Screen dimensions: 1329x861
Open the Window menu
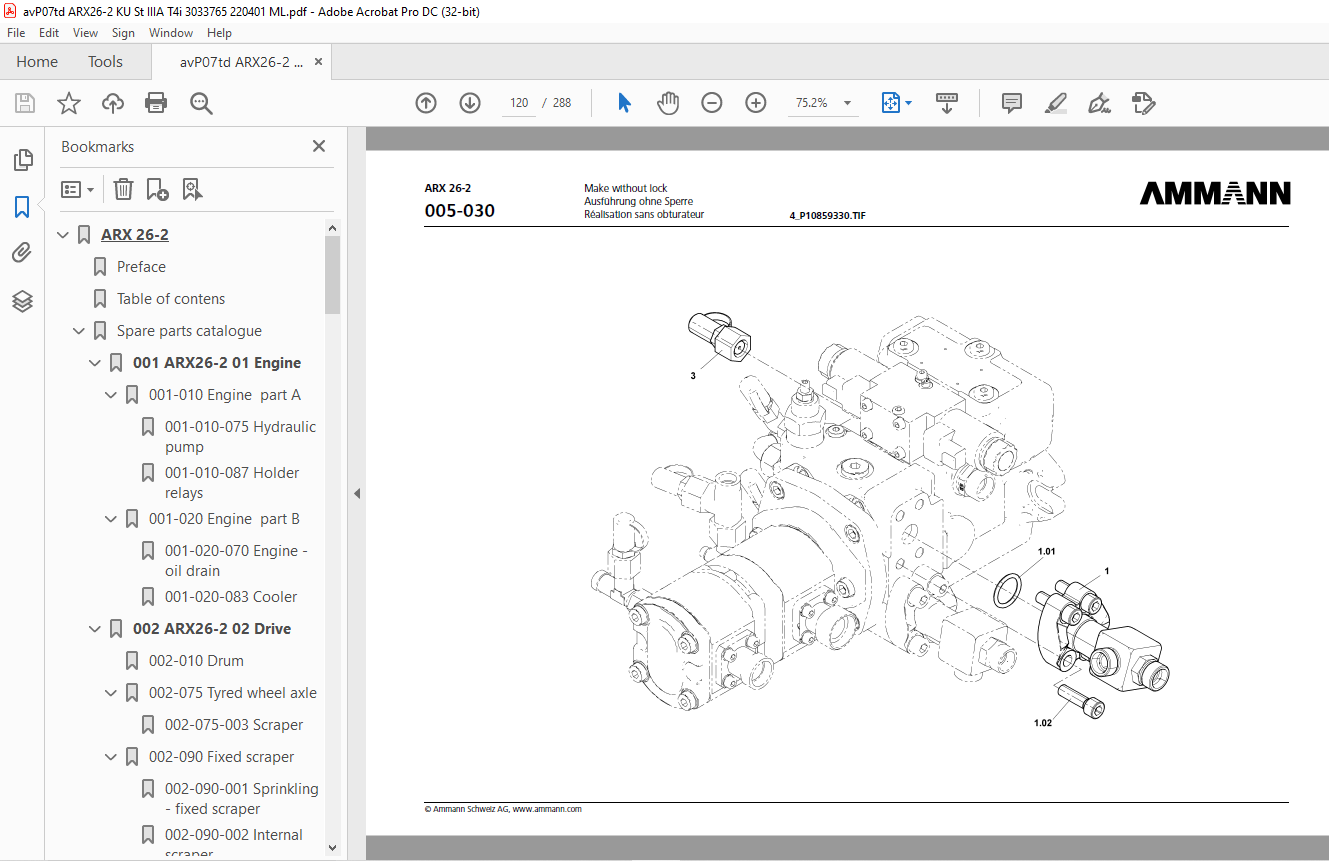(171, 33)
